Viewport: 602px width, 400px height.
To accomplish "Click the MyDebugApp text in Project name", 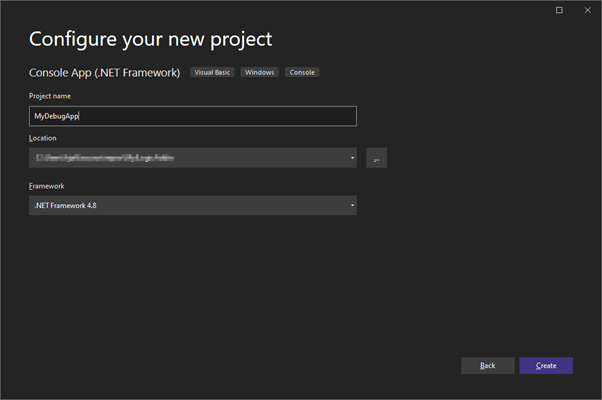I will pos(55,117).
